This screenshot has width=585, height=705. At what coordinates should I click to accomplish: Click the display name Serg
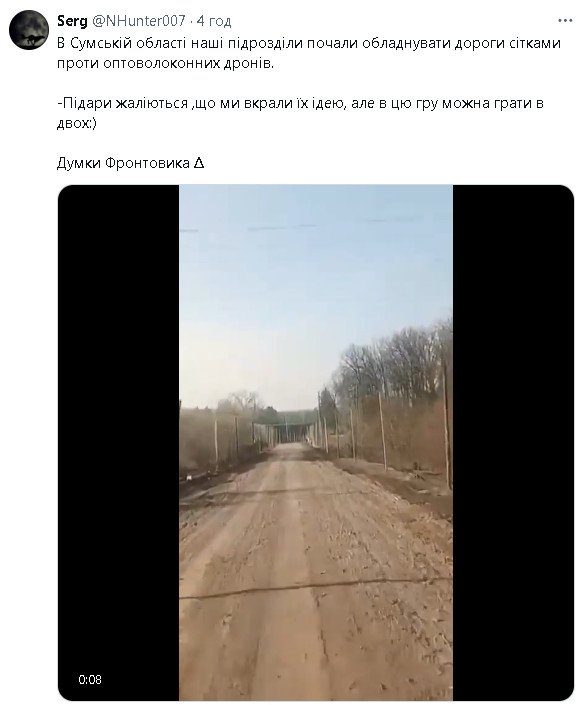click(72, 21)
